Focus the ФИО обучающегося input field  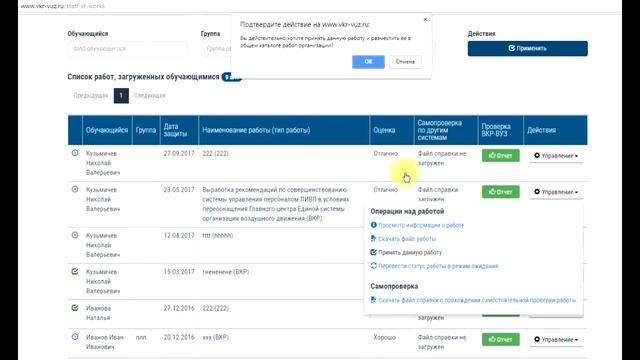(x=127, y=49)
